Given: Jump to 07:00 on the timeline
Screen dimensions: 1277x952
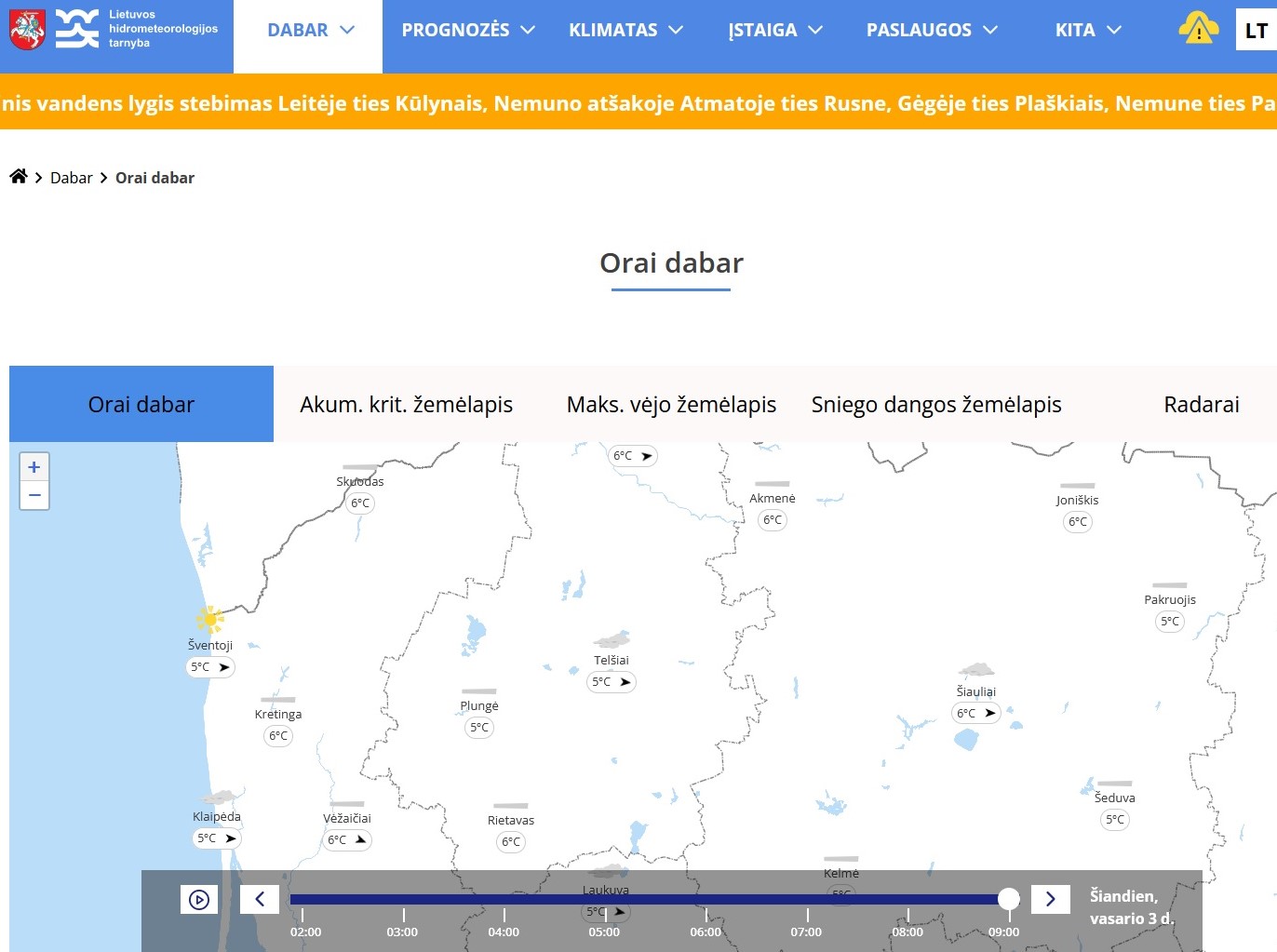Looking at the screenshot, I should [806, 932].
